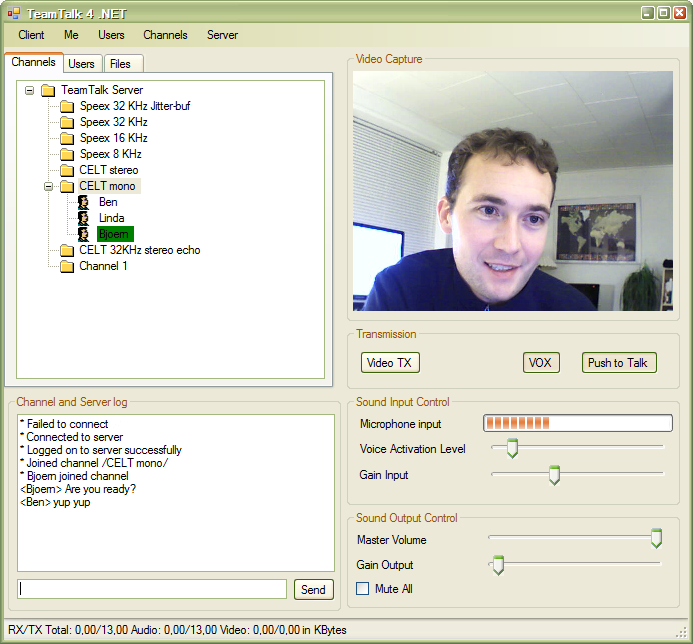The width and height of the screenshot is (693, 644).
Task: Click the chat message input field
Action: pos(152,589)
